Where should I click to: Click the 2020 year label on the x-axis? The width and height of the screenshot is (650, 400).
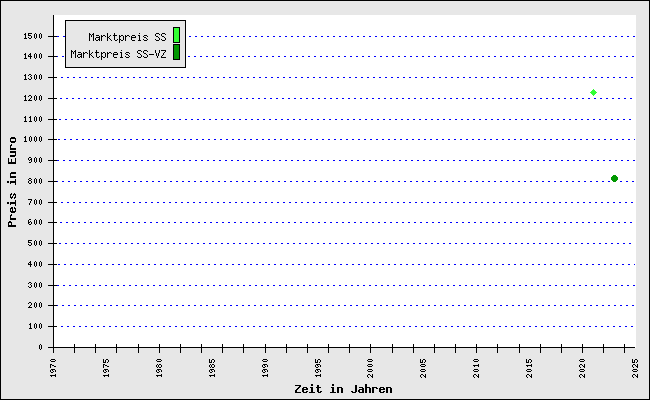pyautogui.click(x=582, y=368)
